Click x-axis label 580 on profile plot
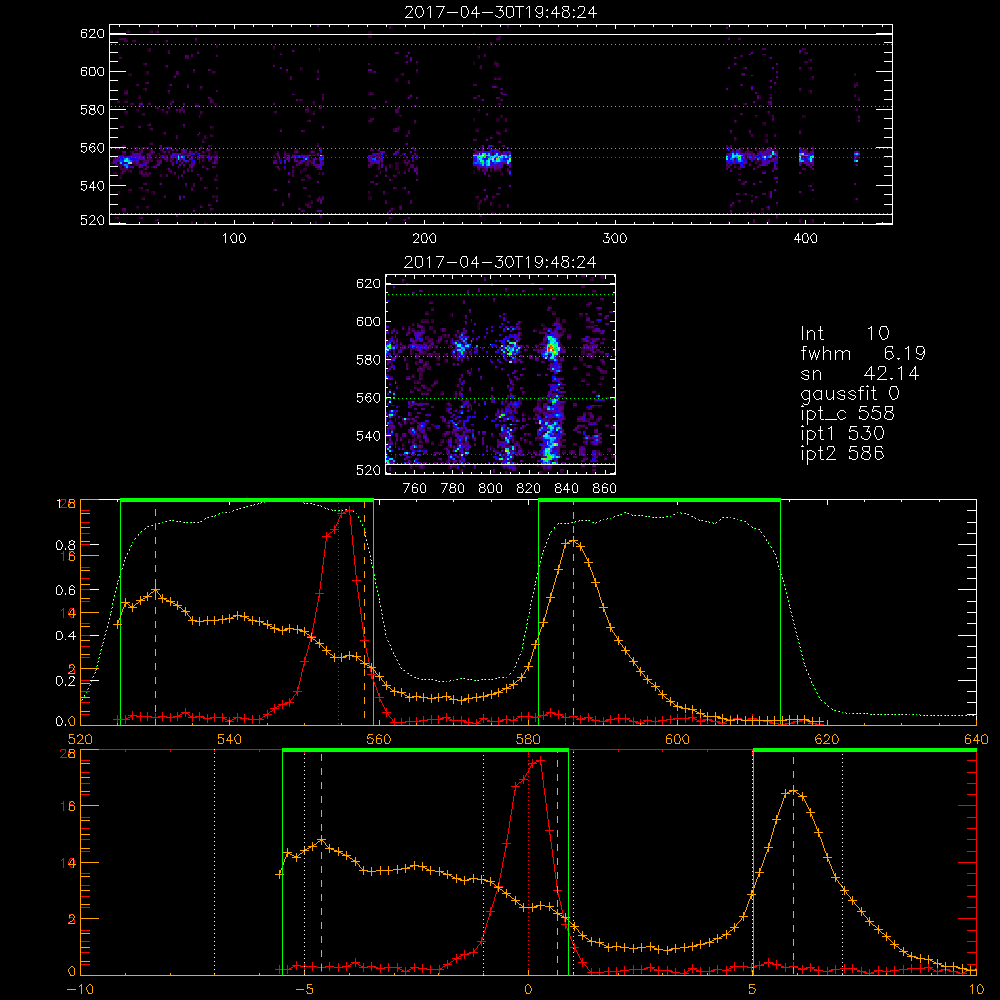 coord(527,739)
